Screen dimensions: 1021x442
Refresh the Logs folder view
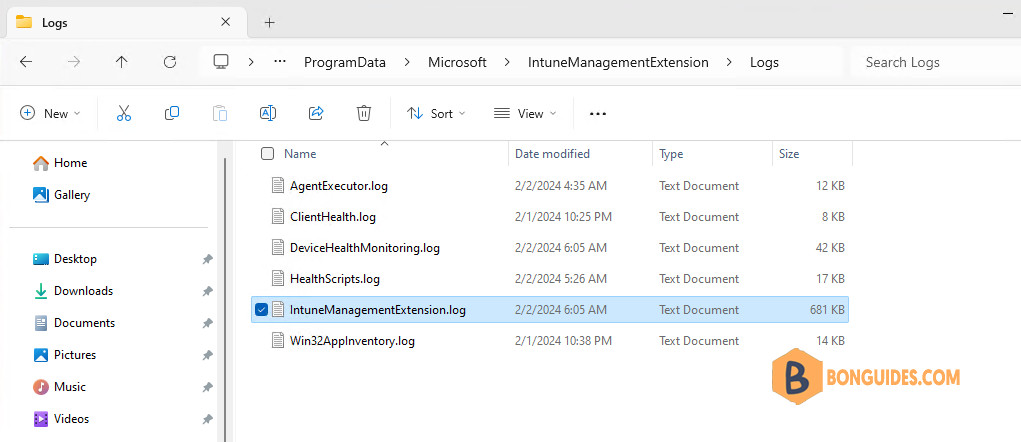pyautogui.click(x=170, y=62)
